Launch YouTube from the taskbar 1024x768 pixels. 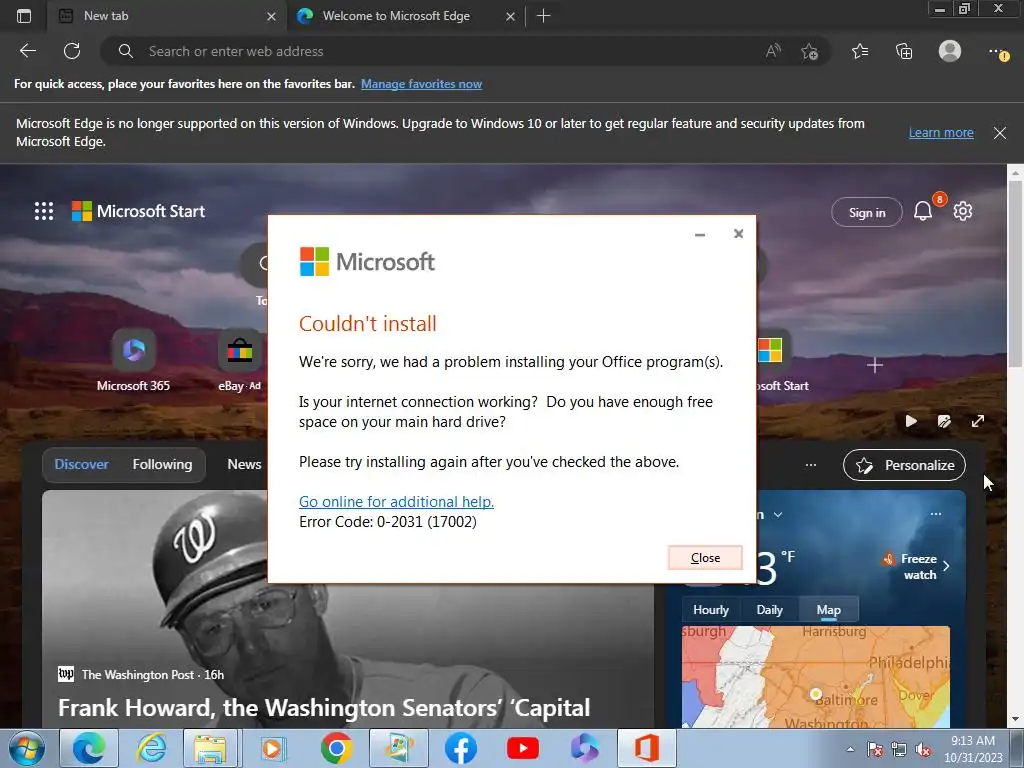tap(522, 748)
